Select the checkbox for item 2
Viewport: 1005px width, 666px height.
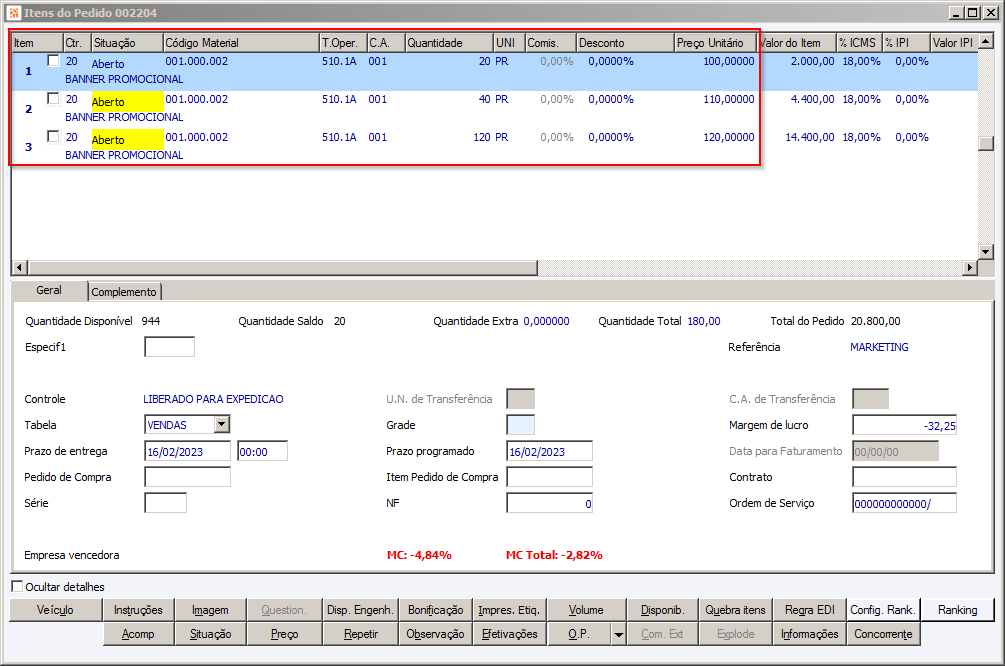click(53, 99)
